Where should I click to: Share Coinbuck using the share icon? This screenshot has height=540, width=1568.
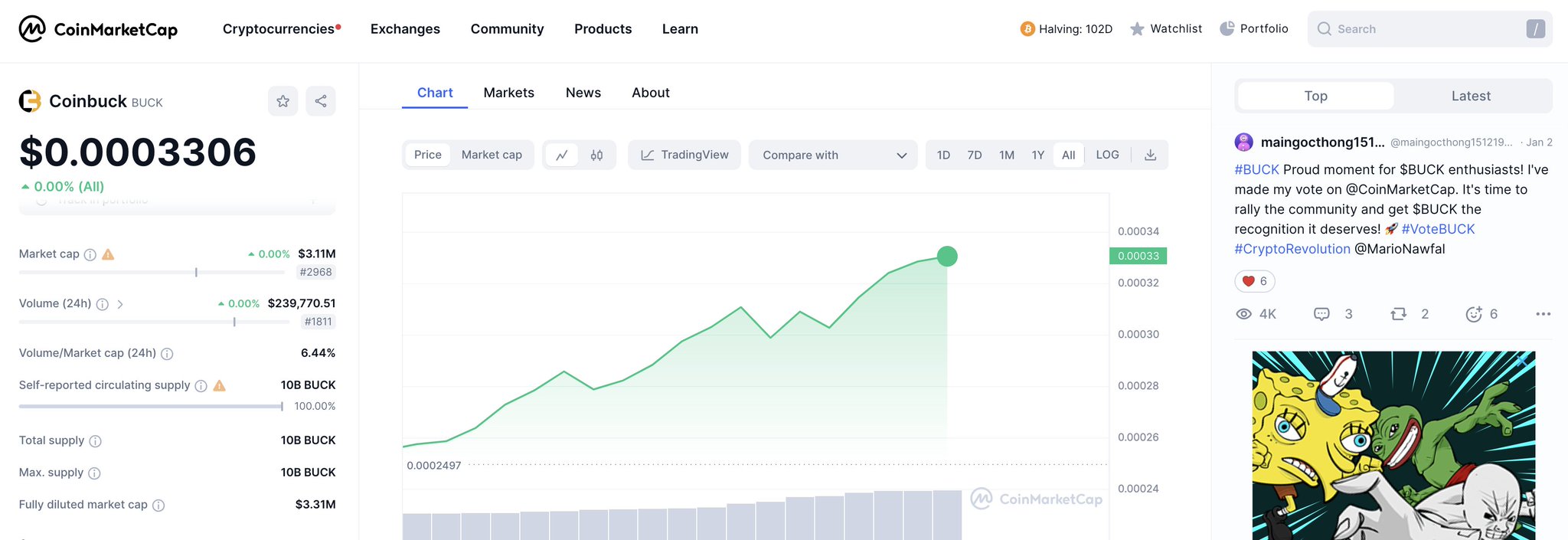321,101
